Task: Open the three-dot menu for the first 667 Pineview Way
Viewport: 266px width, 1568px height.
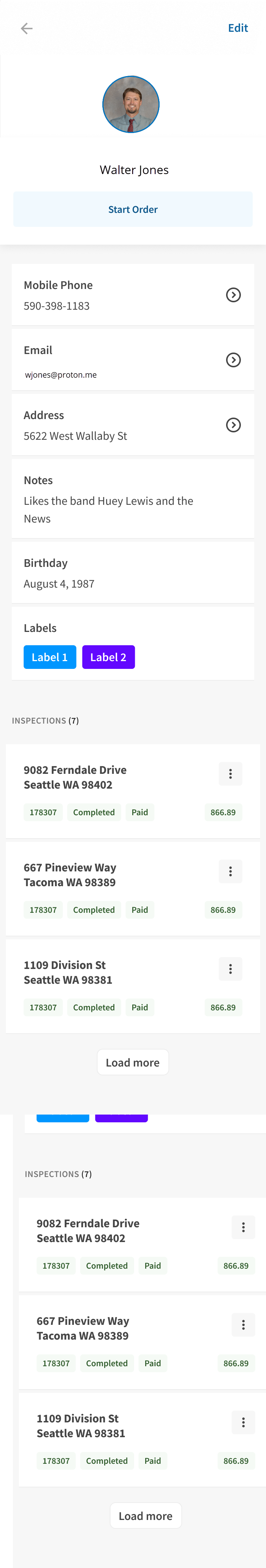Action: click(230, 872)
